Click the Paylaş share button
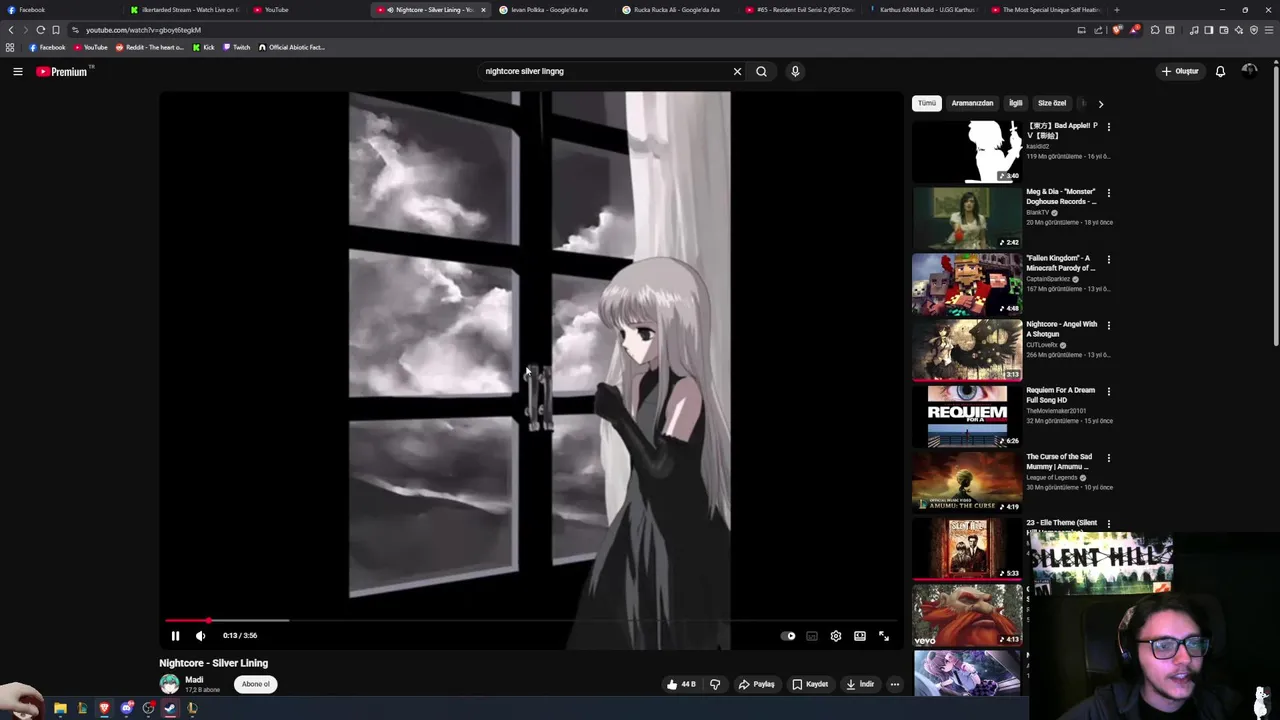 click(757, 684)
